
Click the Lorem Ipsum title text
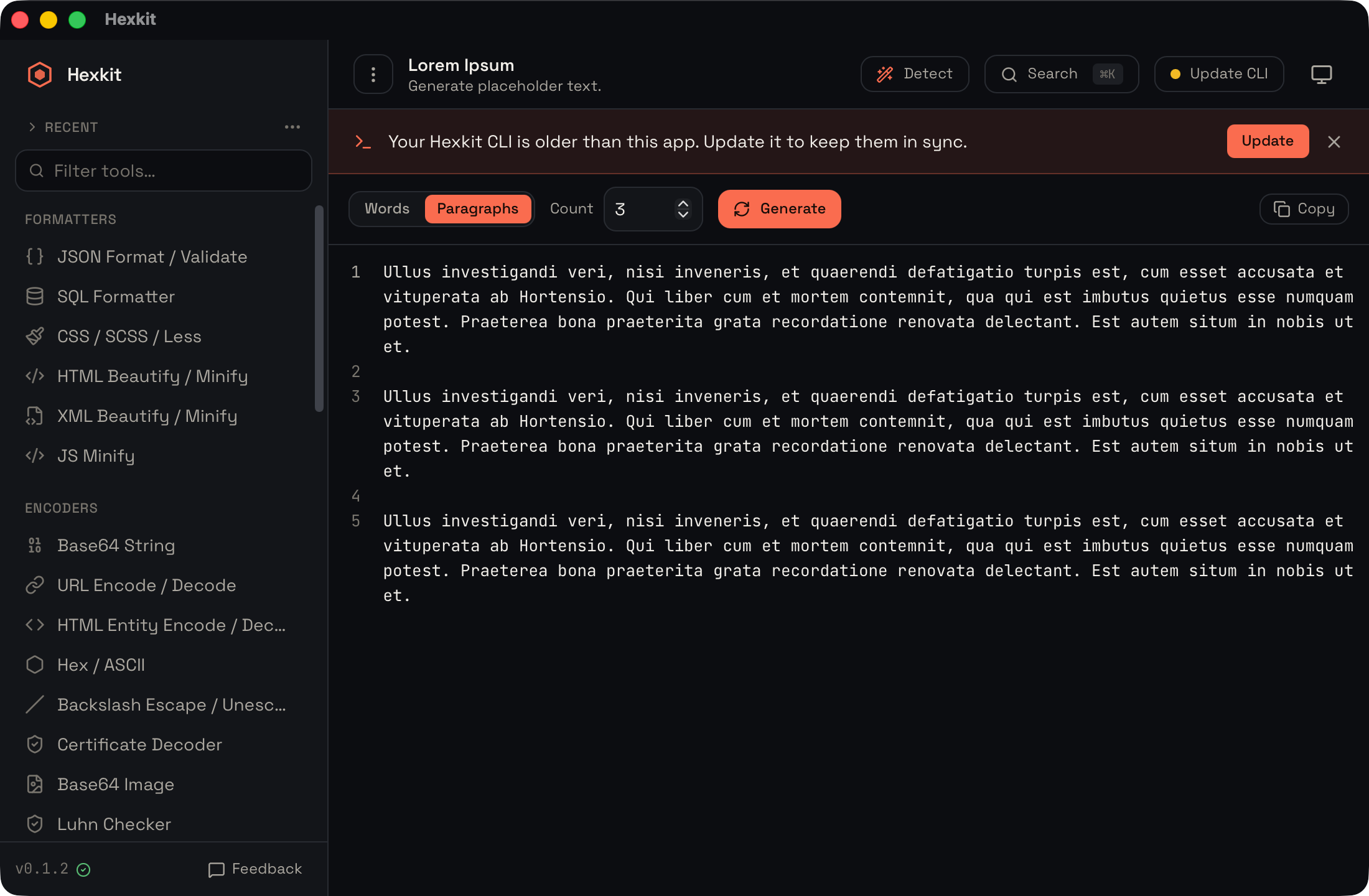point(461,65)
